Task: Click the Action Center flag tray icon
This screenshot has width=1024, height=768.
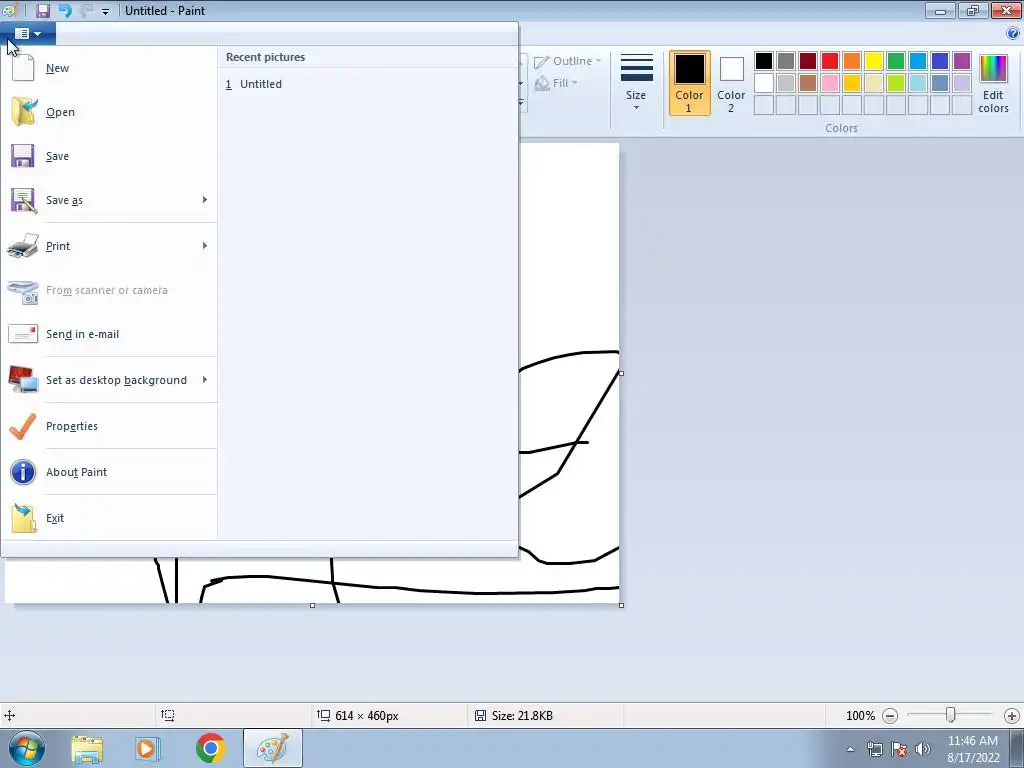Action: 899,749
